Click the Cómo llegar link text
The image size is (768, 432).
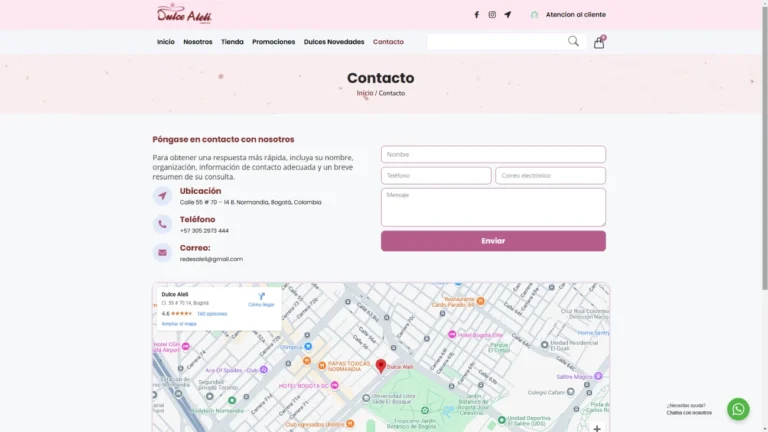[x=261, y=305]
